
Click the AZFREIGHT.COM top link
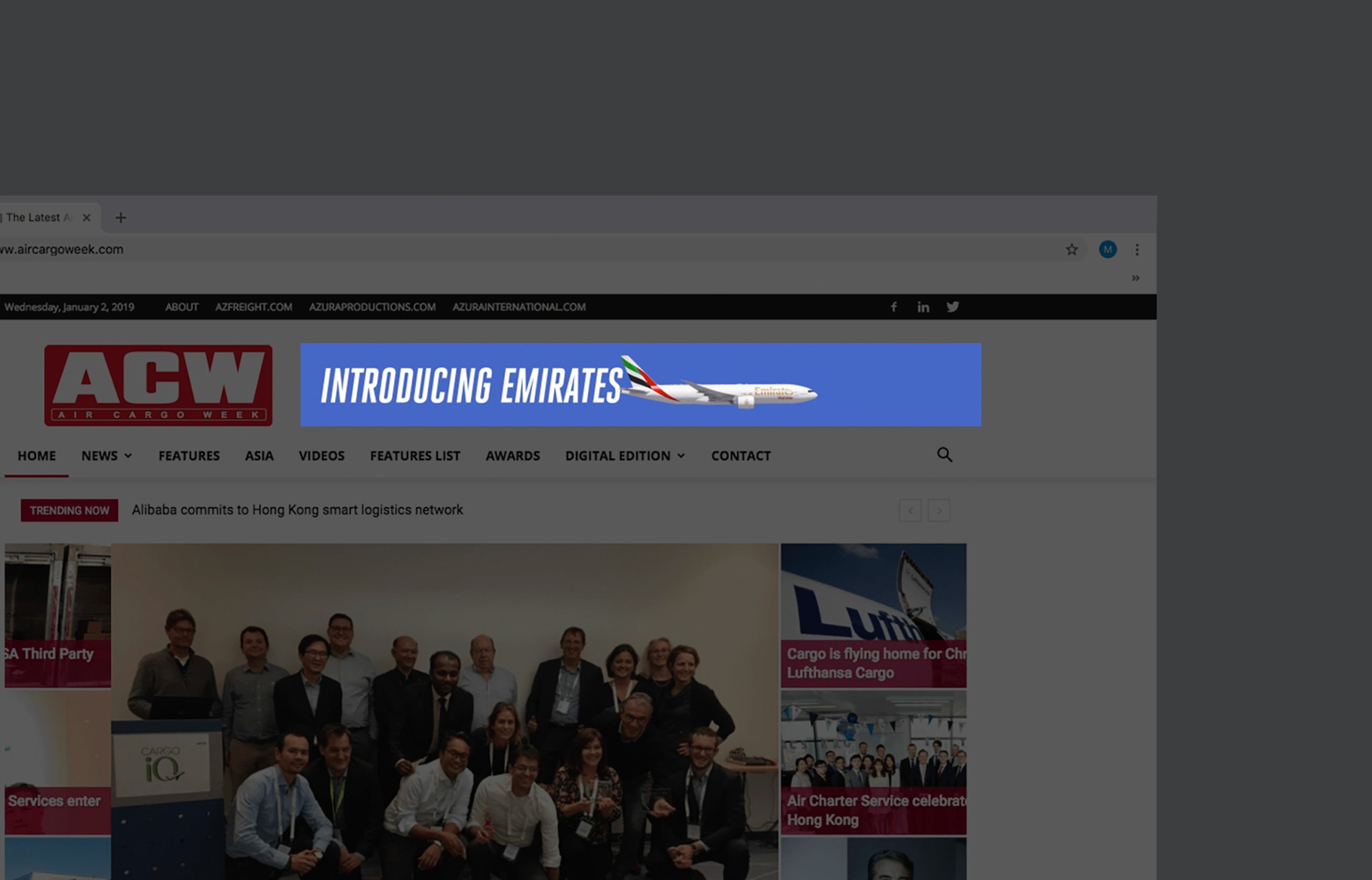(x=253, y=307)
